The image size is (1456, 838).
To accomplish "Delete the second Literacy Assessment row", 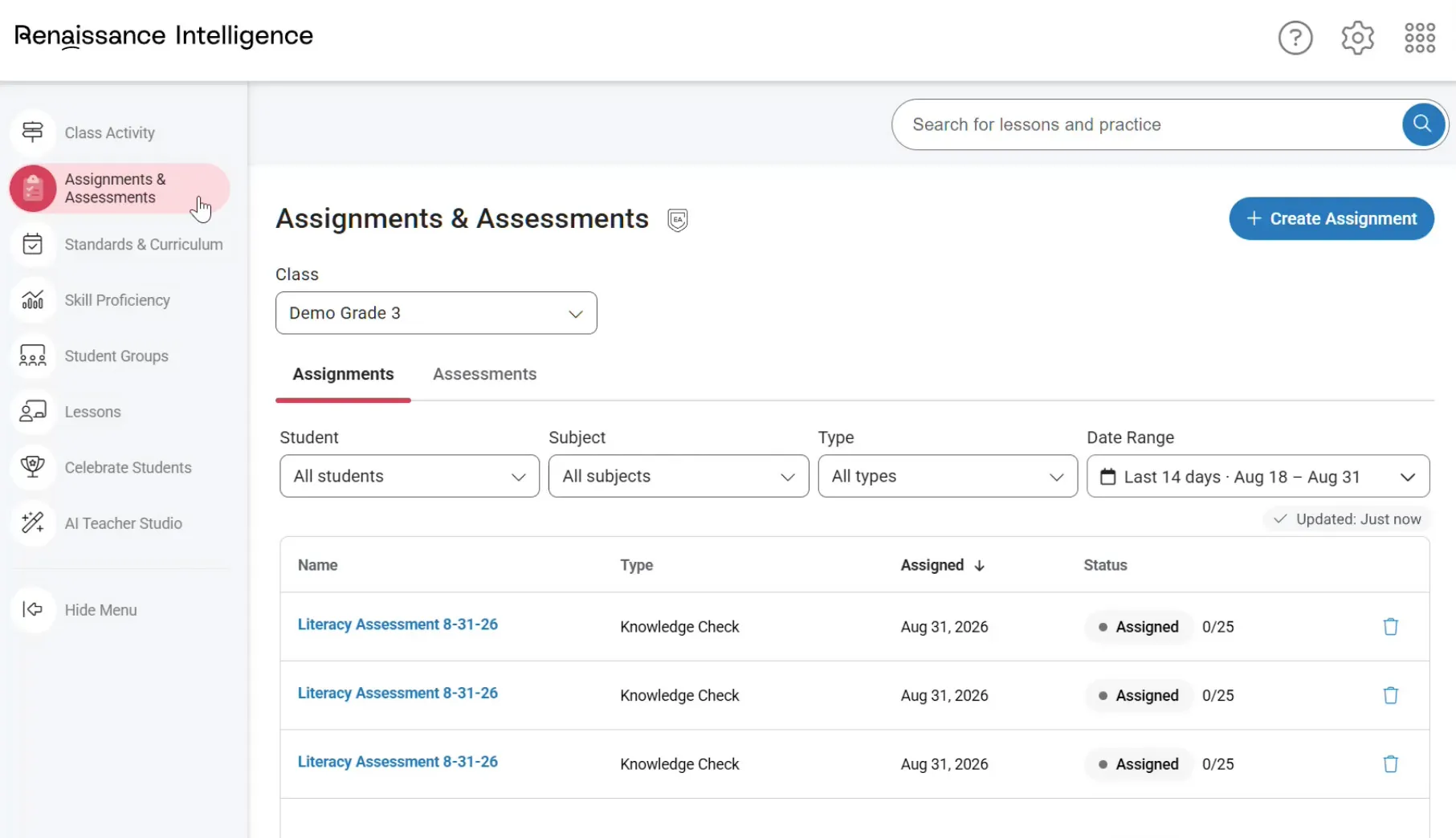I will (1390, 695).
